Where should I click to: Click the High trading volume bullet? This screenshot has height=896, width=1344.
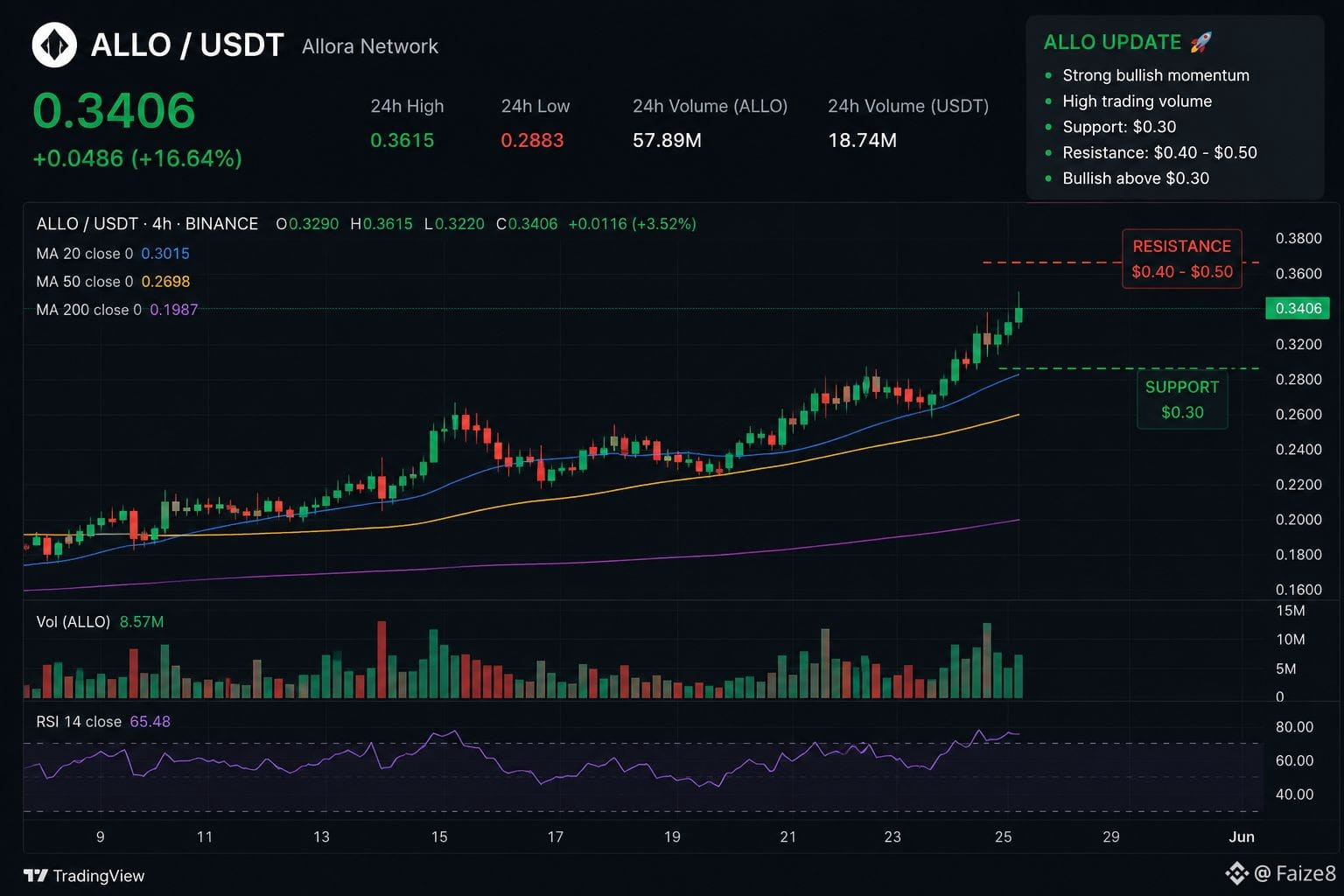coord(1137,101)
